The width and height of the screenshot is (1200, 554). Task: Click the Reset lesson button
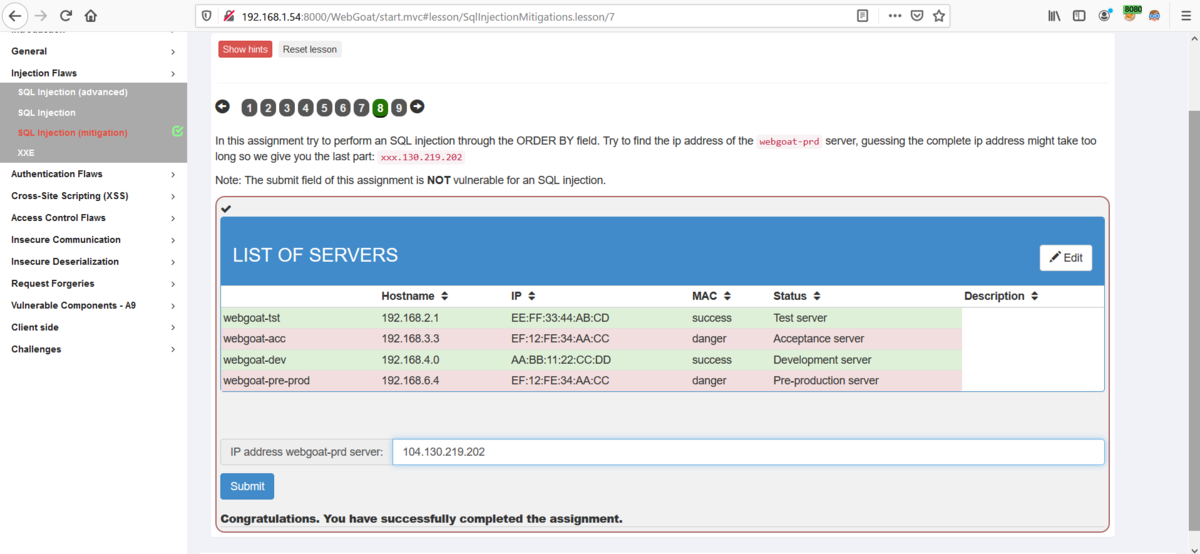pyautogui.click(x=310, y=49)
